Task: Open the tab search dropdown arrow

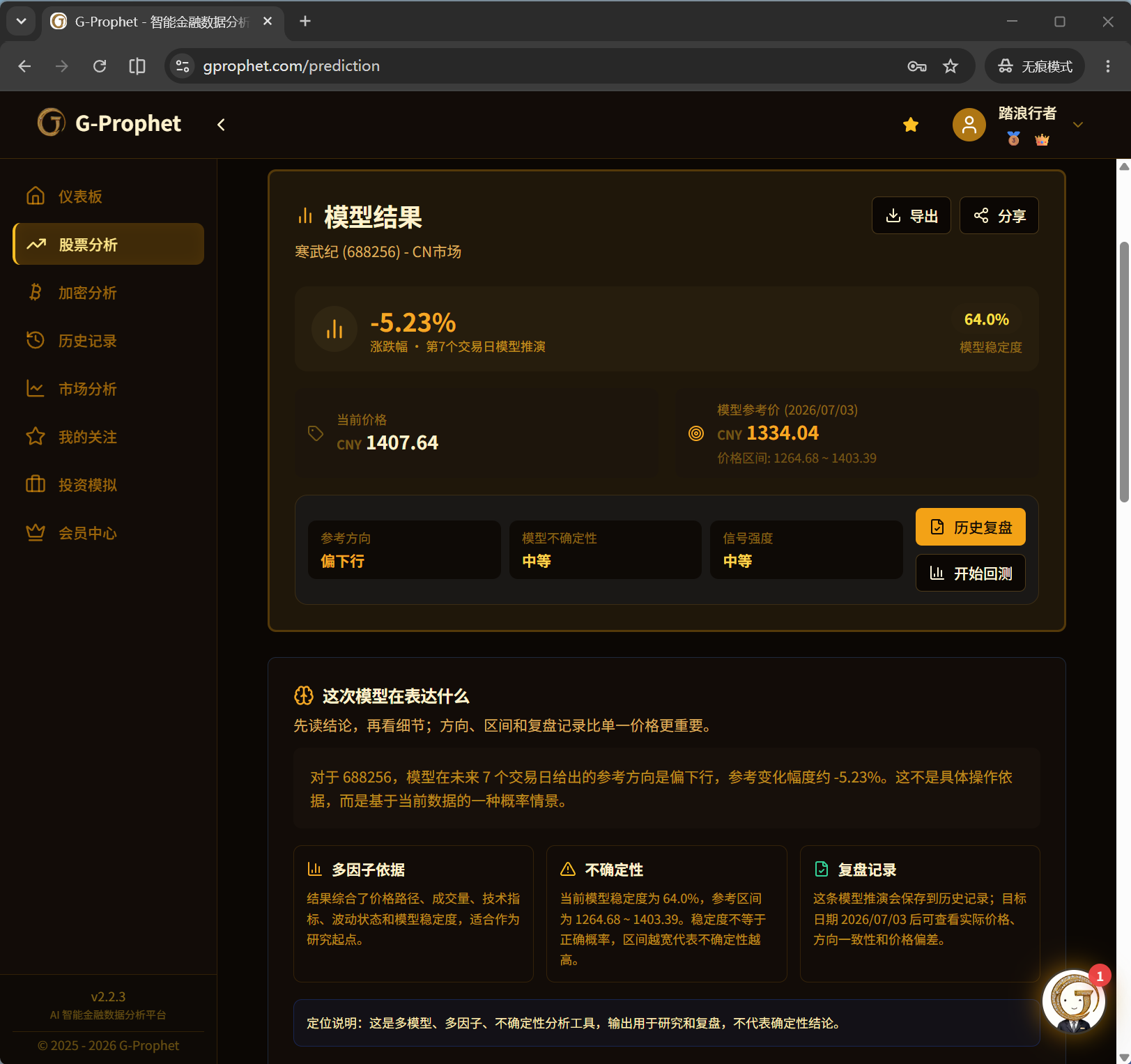Action: [22, 22]
